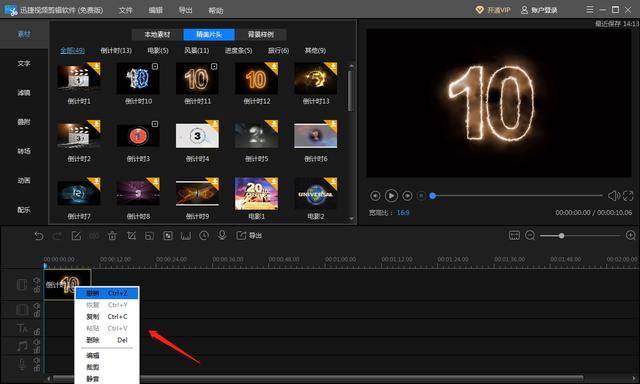The height and width of the screenshot is (384, 640).
Task: Click the microphone voiceover icon in the toolbar
Action: coord(222,235)
